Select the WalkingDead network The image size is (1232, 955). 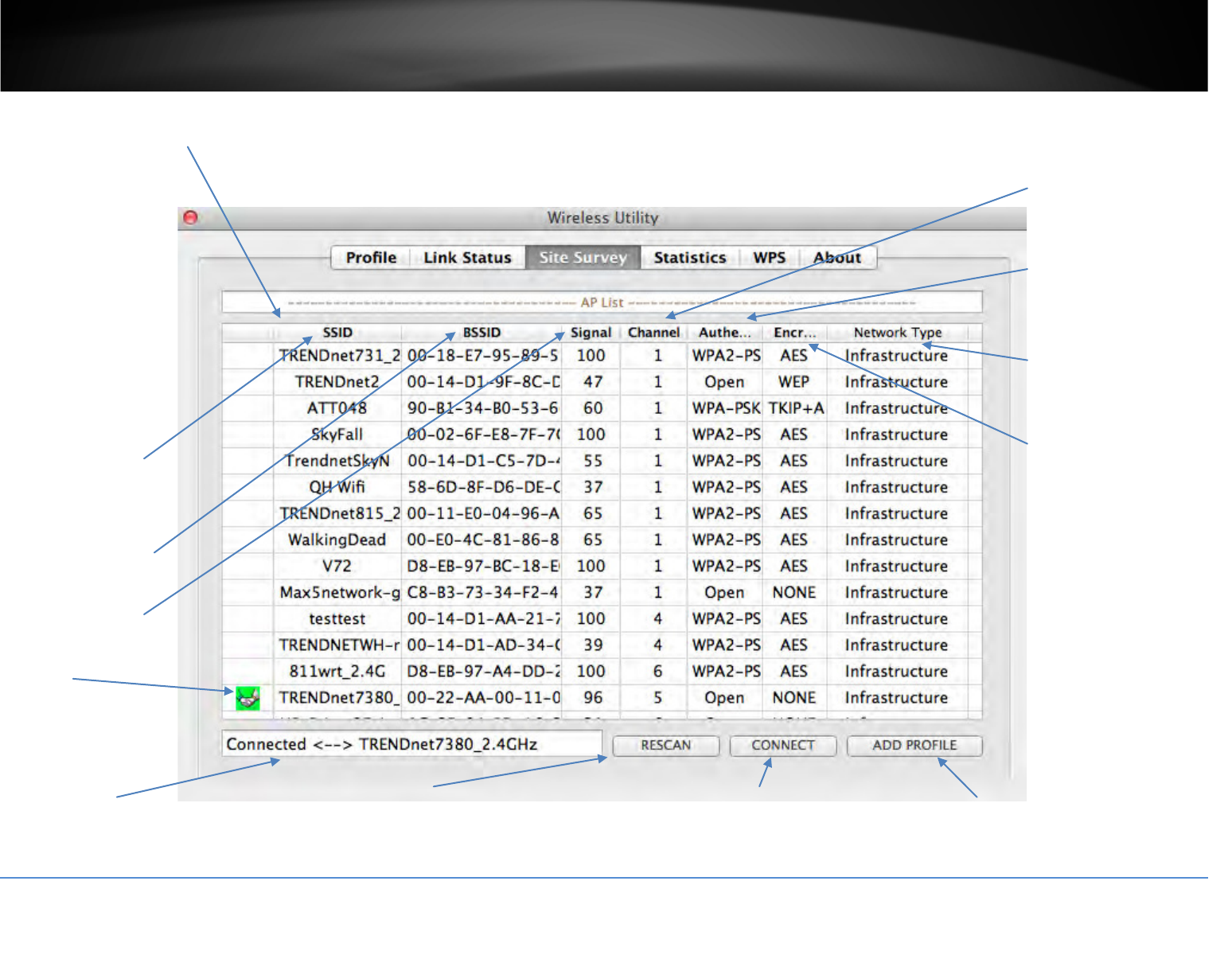602,540
